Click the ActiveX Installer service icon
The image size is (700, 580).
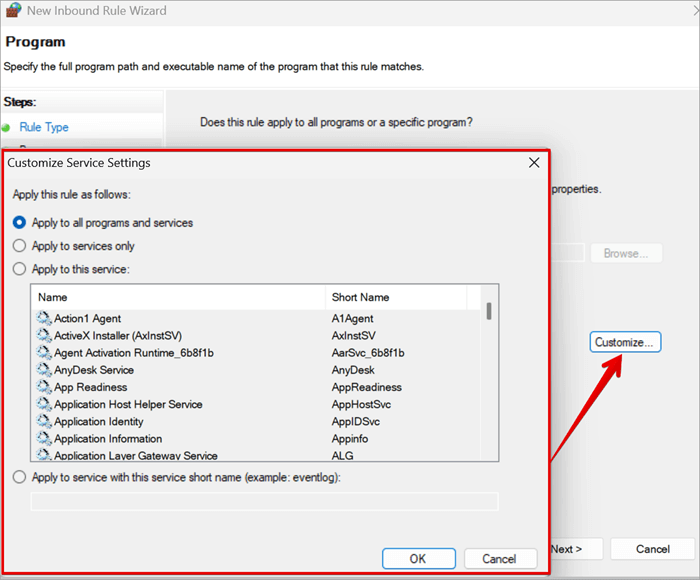(x=44, y=336)
